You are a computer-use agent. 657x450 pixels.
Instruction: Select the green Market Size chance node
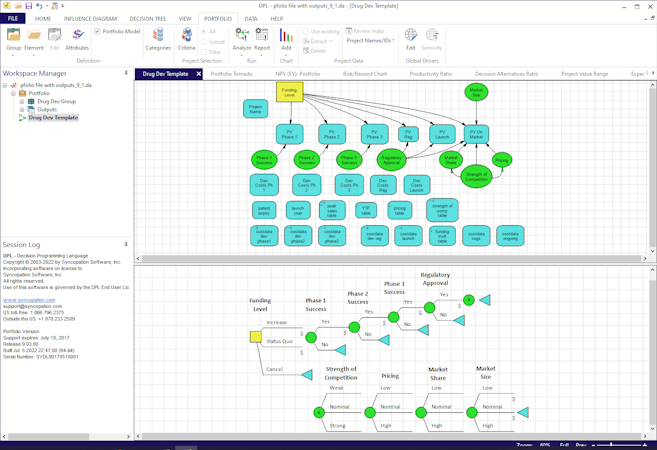tap(476, 92)
